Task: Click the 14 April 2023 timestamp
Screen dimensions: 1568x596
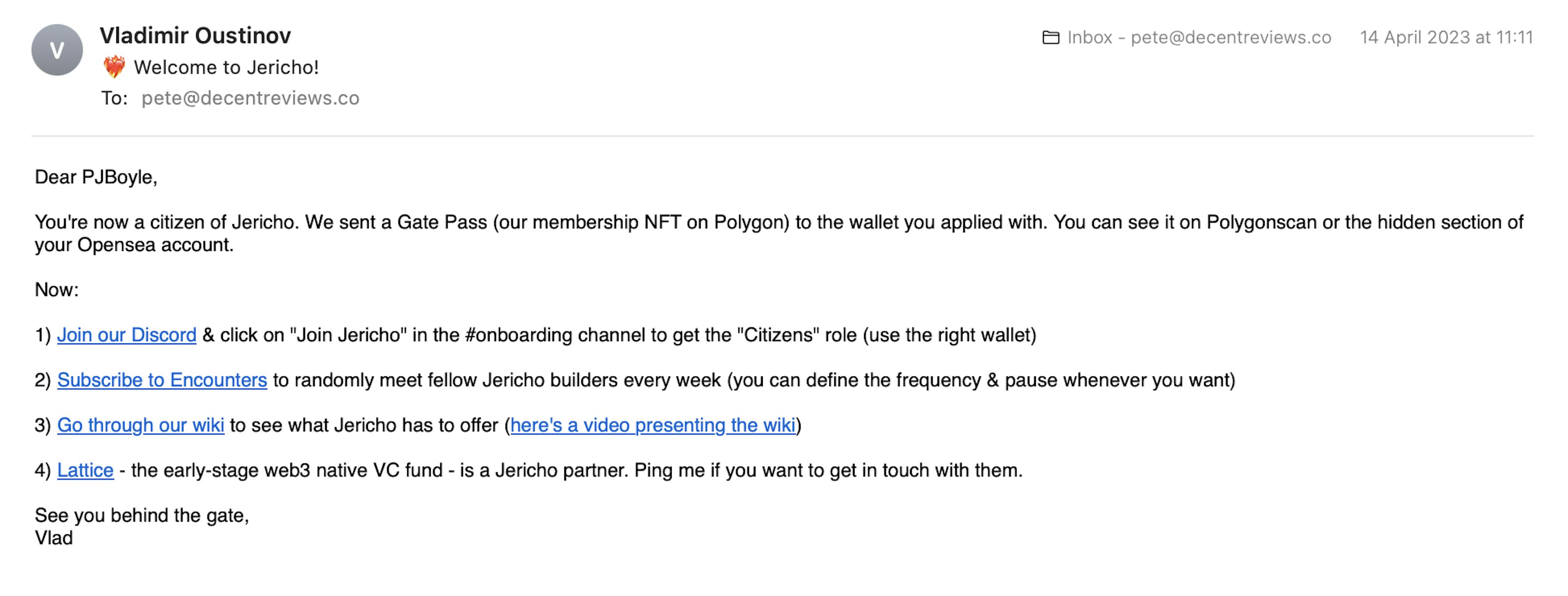Action: tap(1445, 38)
